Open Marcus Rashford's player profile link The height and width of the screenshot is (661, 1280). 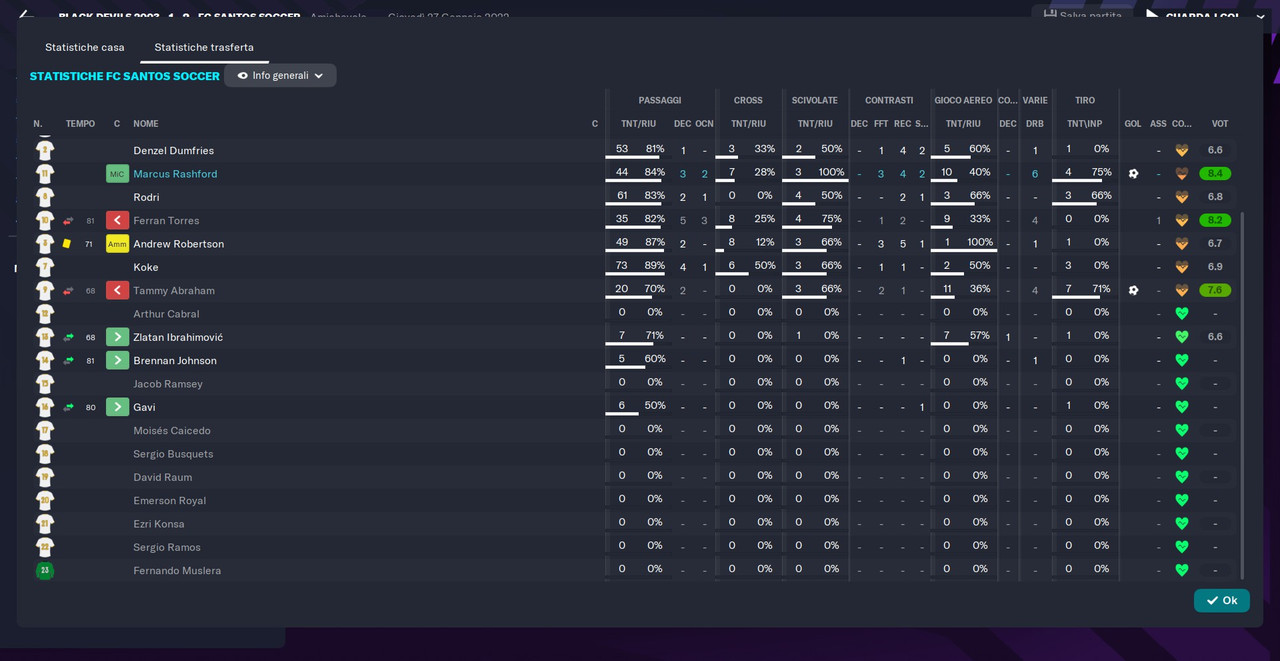tap(175, 174)
